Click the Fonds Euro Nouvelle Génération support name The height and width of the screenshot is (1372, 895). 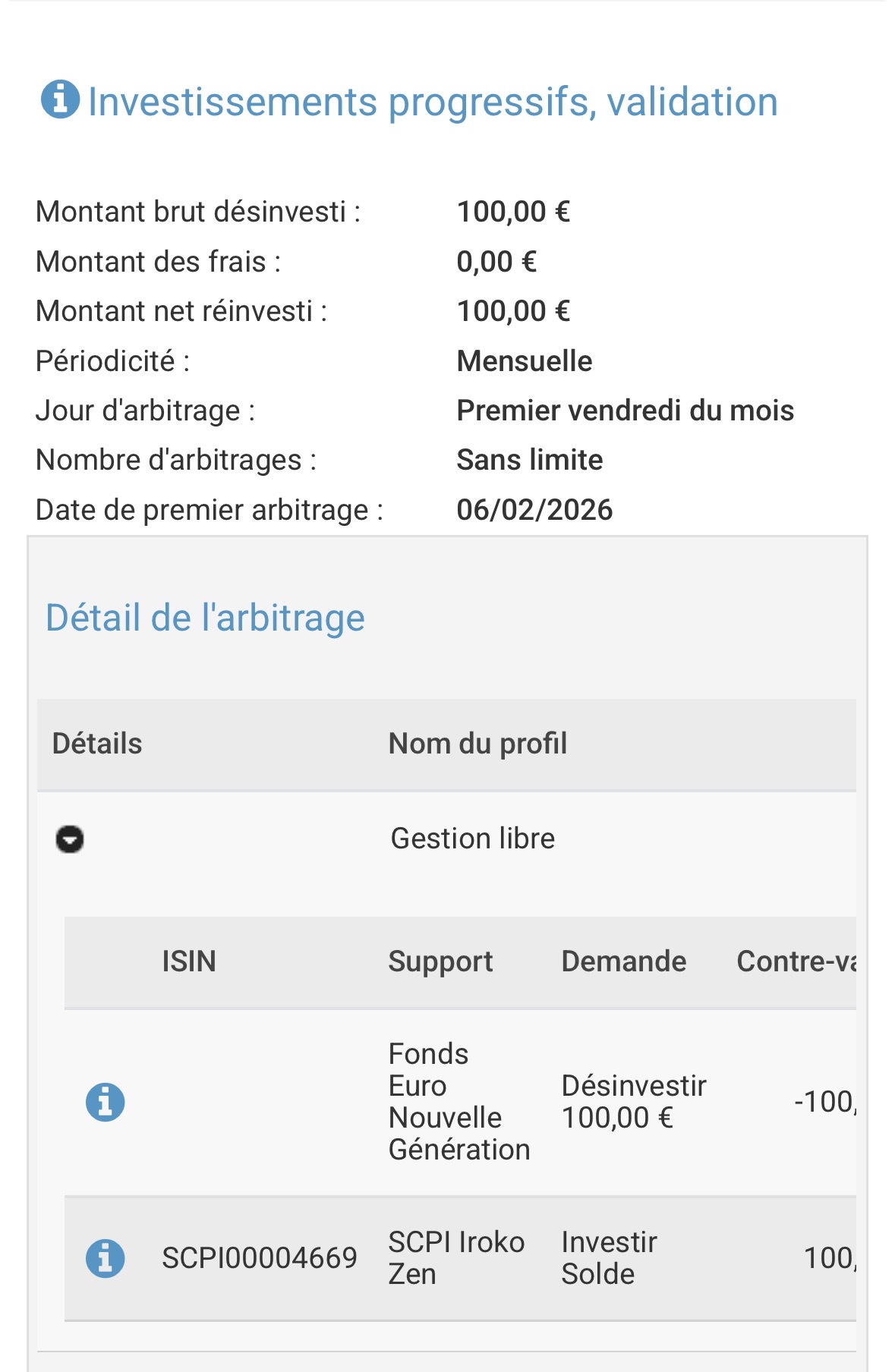(x=459, y=1102)
